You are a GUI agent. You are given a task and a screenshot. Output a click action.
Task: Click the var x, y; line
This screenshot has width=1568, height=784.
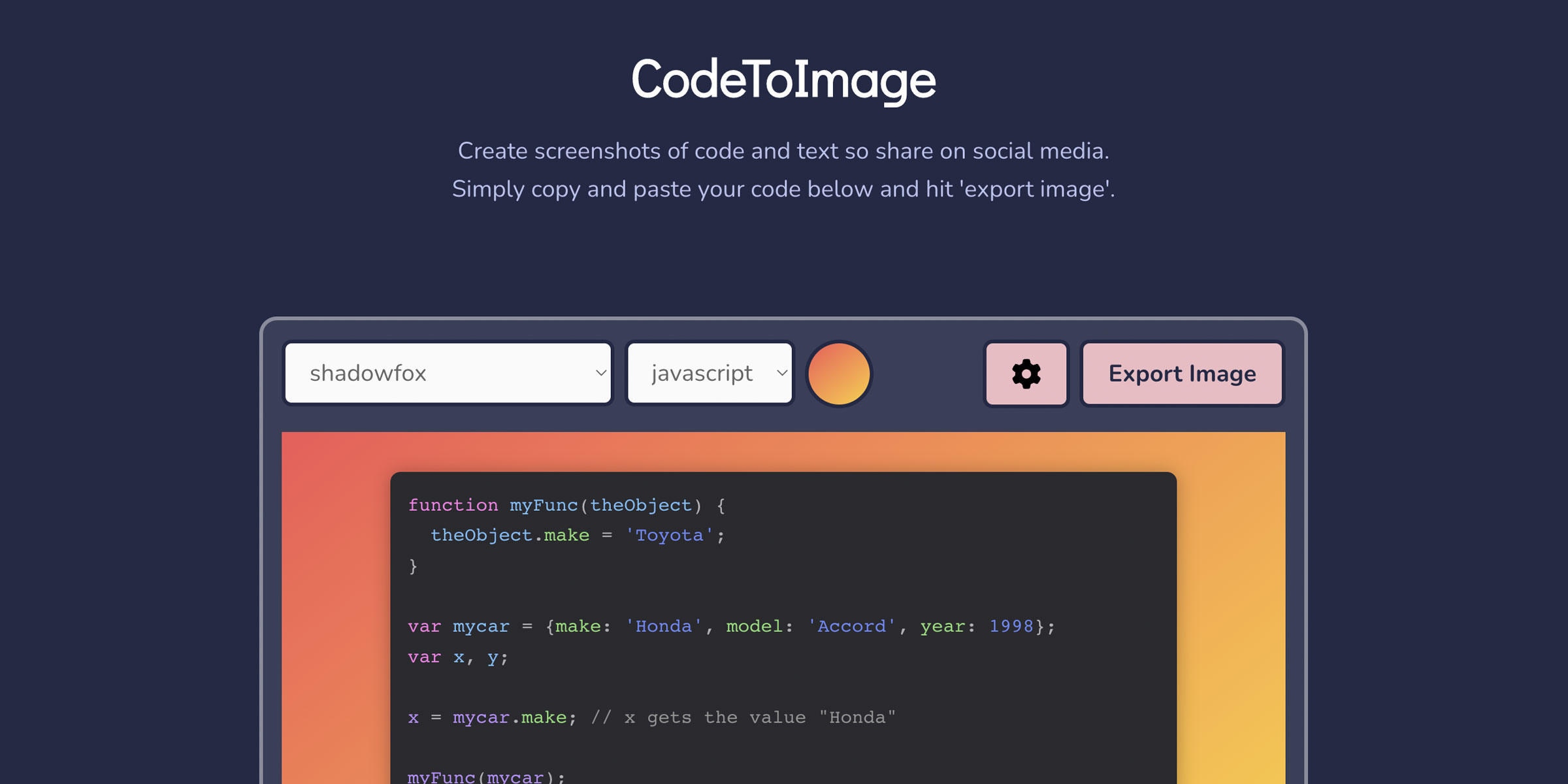pos(457,657)
